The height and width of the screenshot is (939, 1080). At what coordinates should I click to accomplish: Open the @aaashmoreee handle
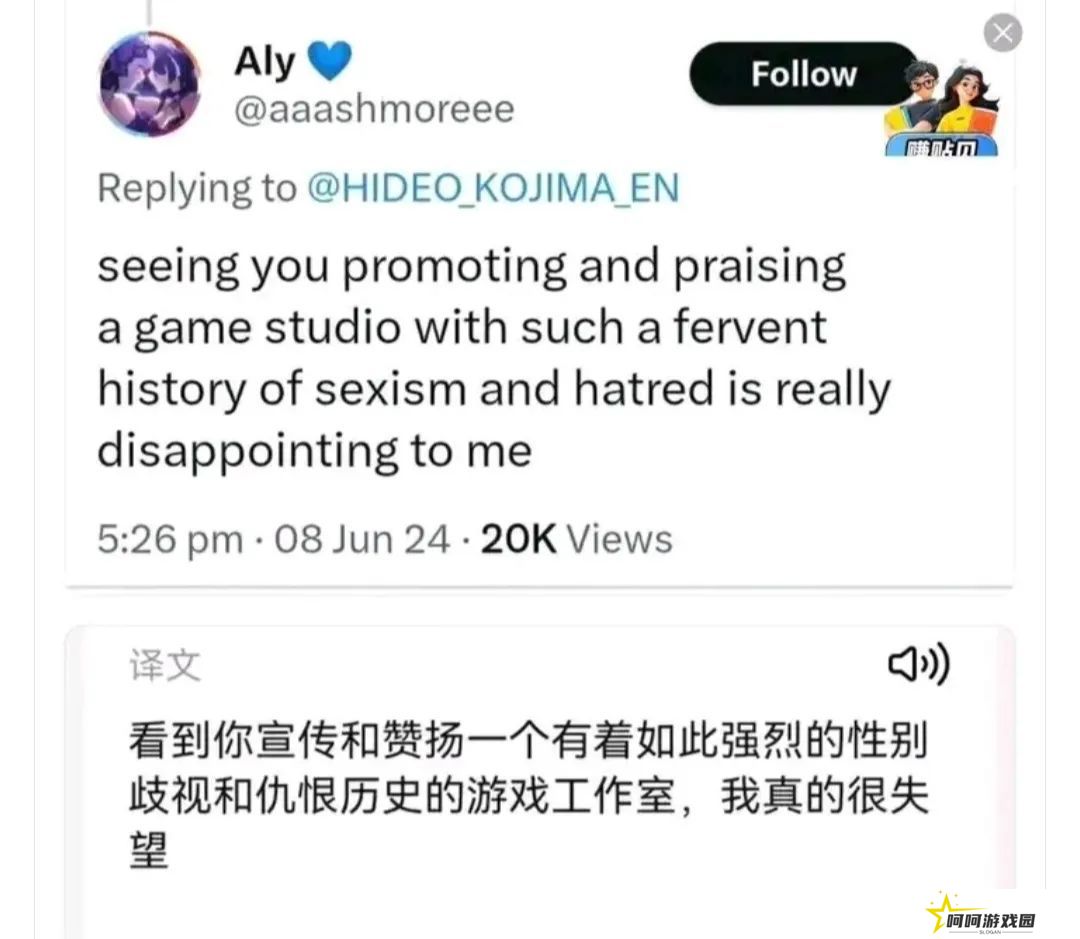coord(375,109)
